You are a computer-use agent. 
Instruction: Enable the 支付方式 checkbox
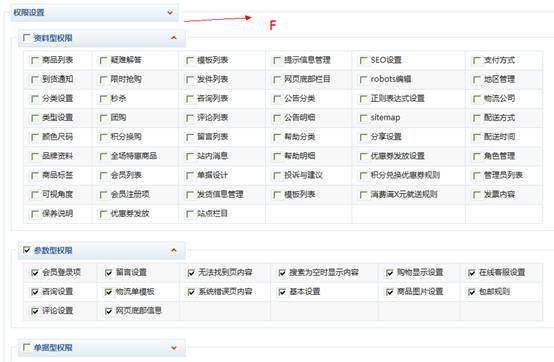[x=477, y=60]
